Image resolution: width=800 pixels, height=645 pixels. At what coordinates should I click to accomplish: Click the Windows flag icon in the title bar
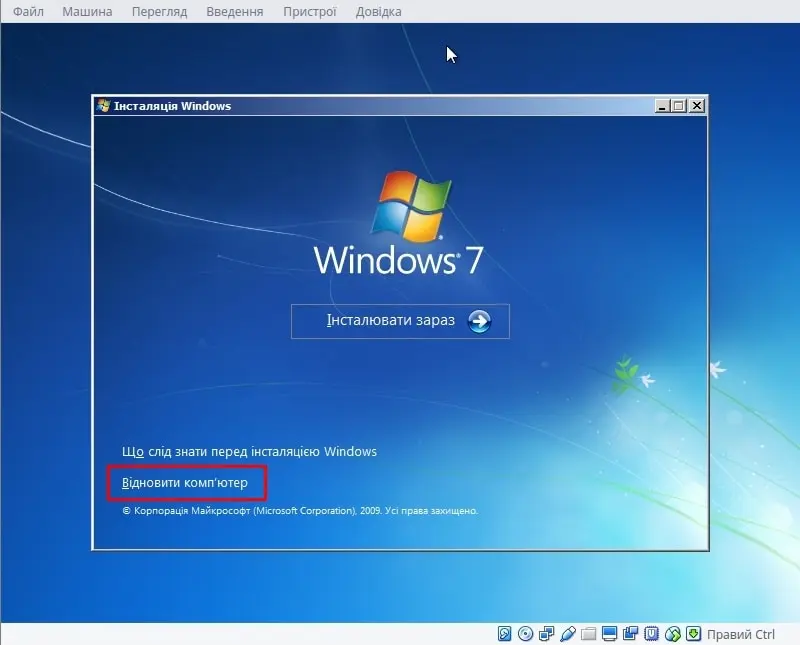[x=104, y=106]
